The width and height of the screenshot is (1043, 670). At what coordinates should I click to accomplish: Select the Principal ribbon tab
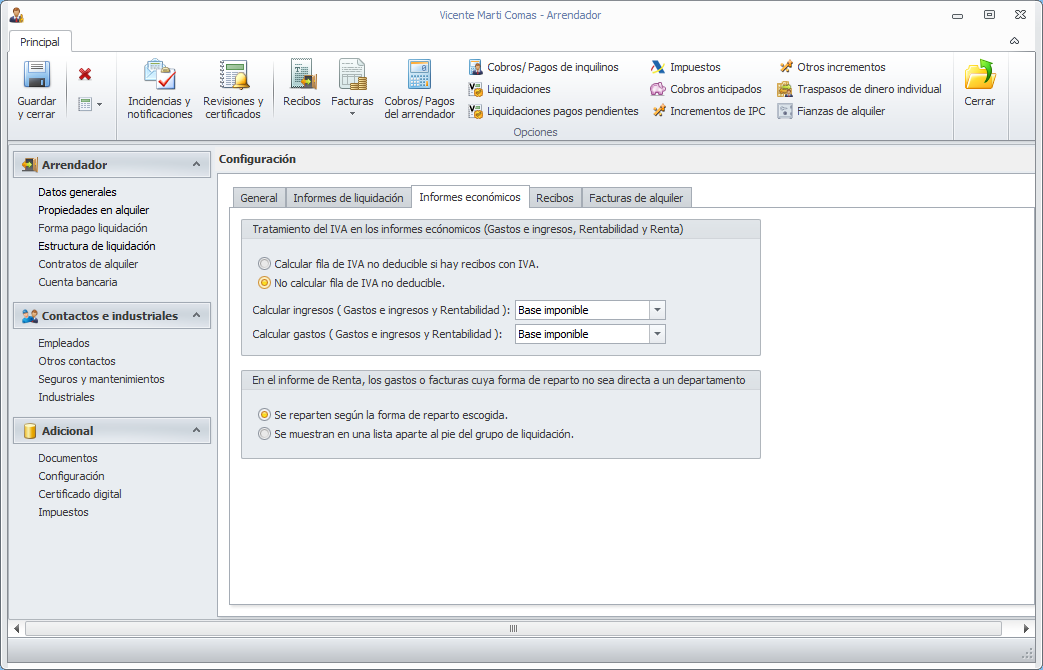point(40,42)
